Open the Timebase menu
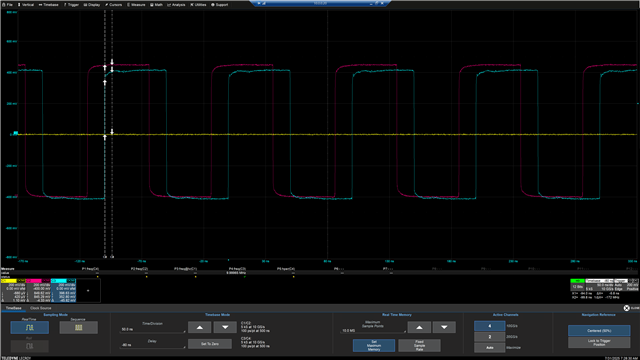The width and height of the screenshot is (640, 360). pyautogui.click(x=49, y=4)
